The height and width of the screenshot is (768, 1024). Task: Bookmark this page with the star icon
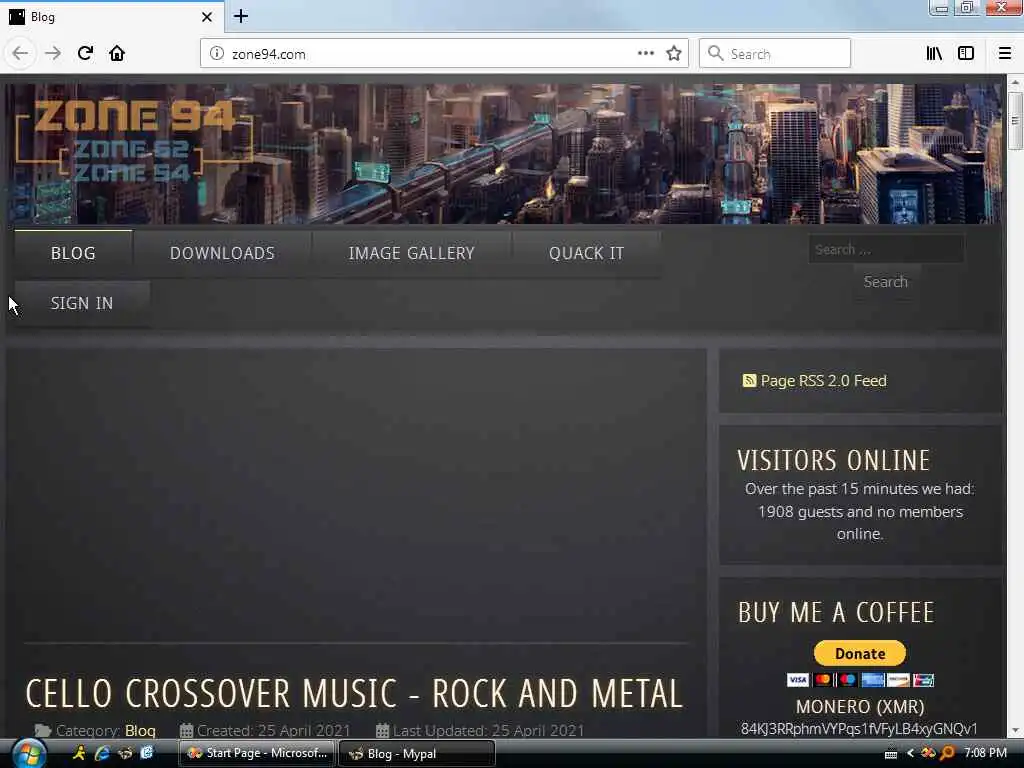tap(674, 54)
